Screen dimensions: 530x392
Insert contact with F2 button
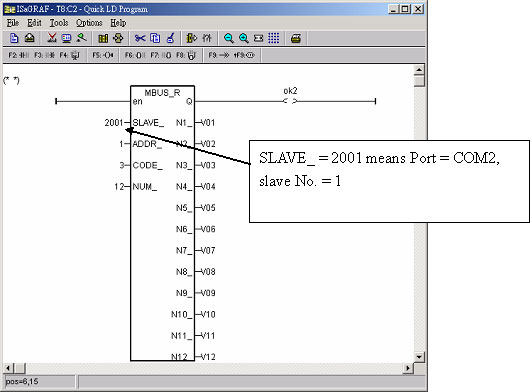[18, 55]
